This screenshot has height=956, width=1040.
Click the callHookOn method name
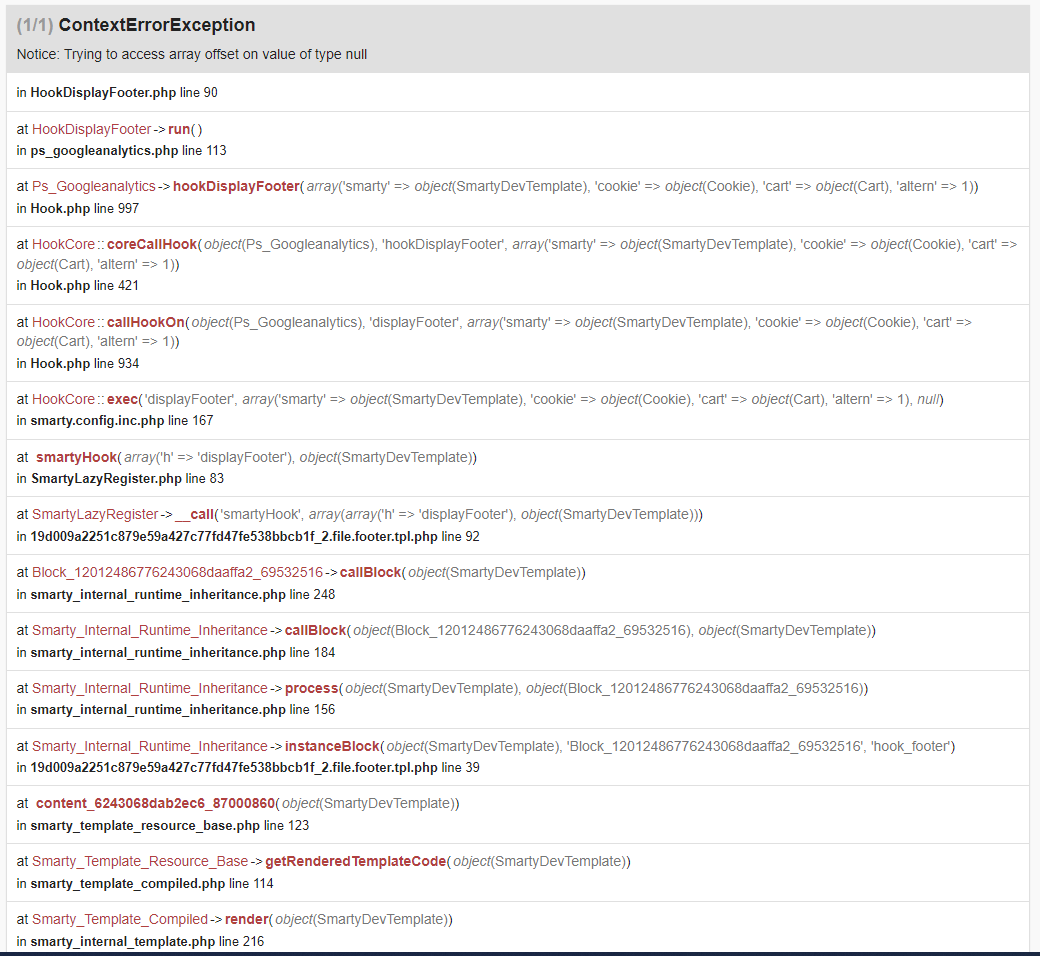pos(145,322)
